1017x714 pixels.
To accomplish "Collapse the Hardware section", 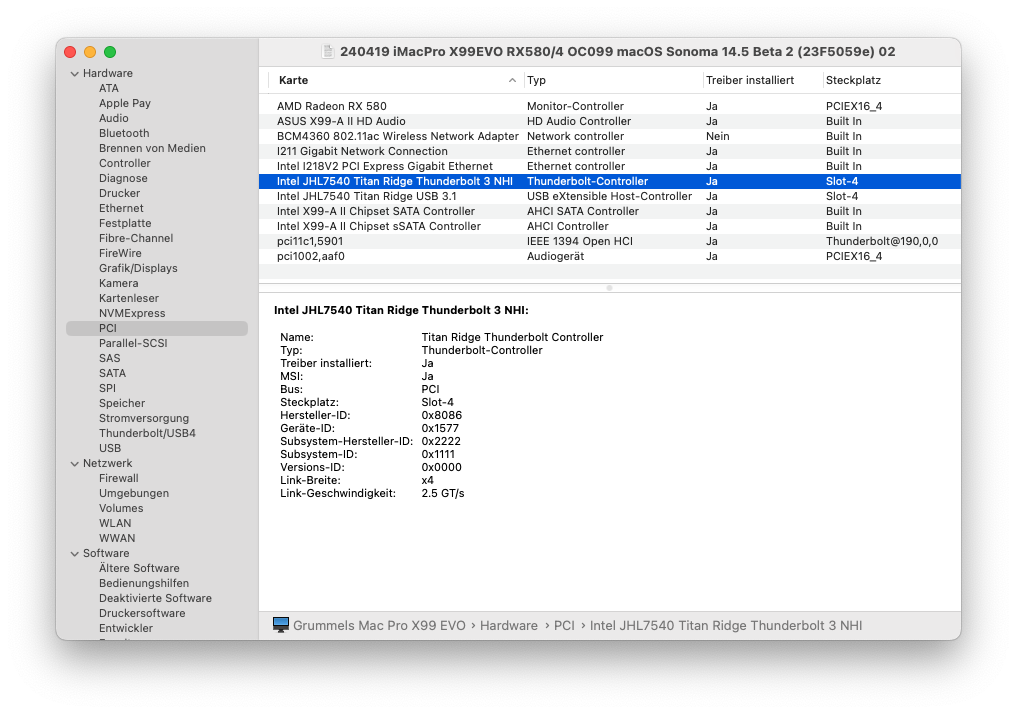I will click(75, 74).
